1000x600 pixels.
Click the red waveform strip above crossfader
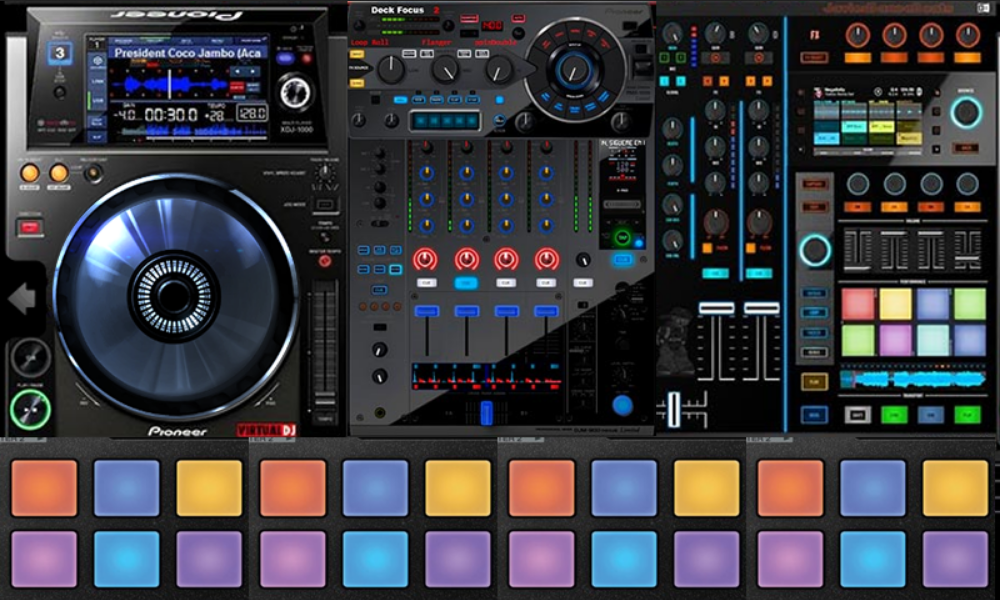tap(487, 377)
